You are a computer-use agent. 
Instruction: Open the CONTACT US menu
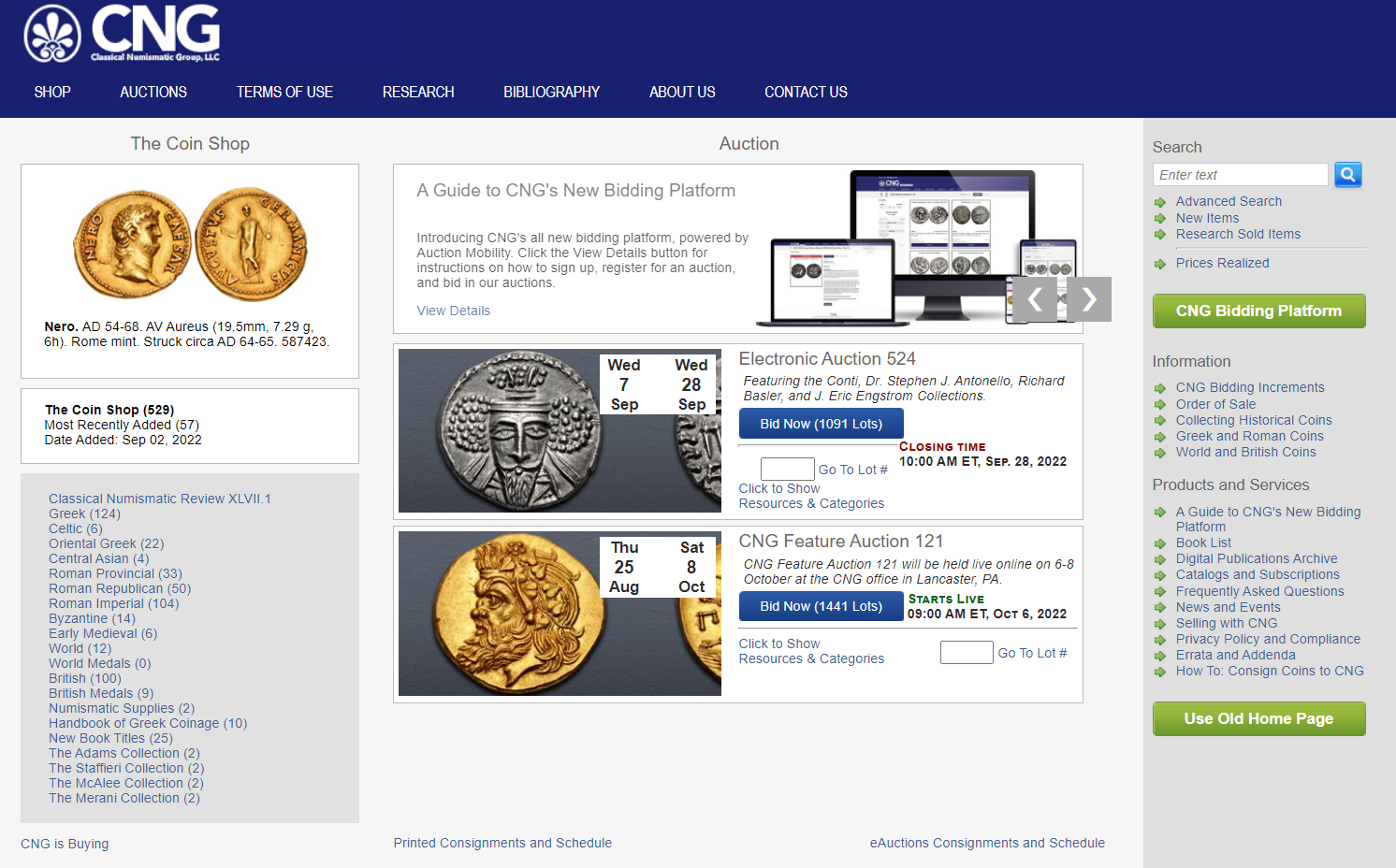(x=806, y=92)
